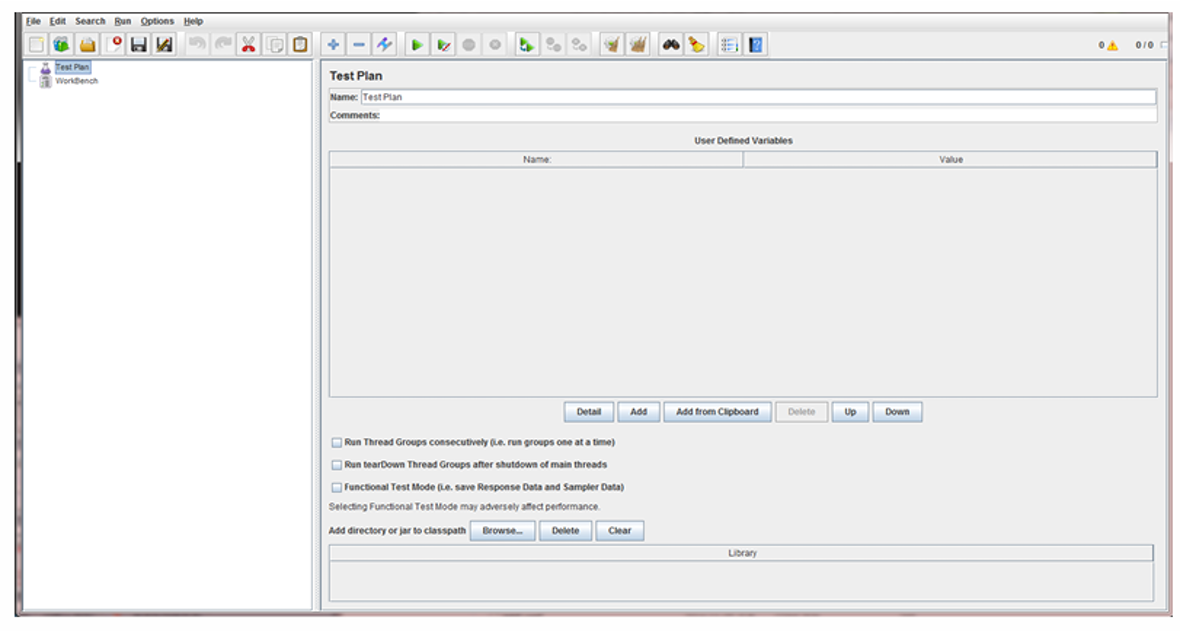Select WorkBench in the tree
1180x632 pixels.
click(x=77, y=81)
